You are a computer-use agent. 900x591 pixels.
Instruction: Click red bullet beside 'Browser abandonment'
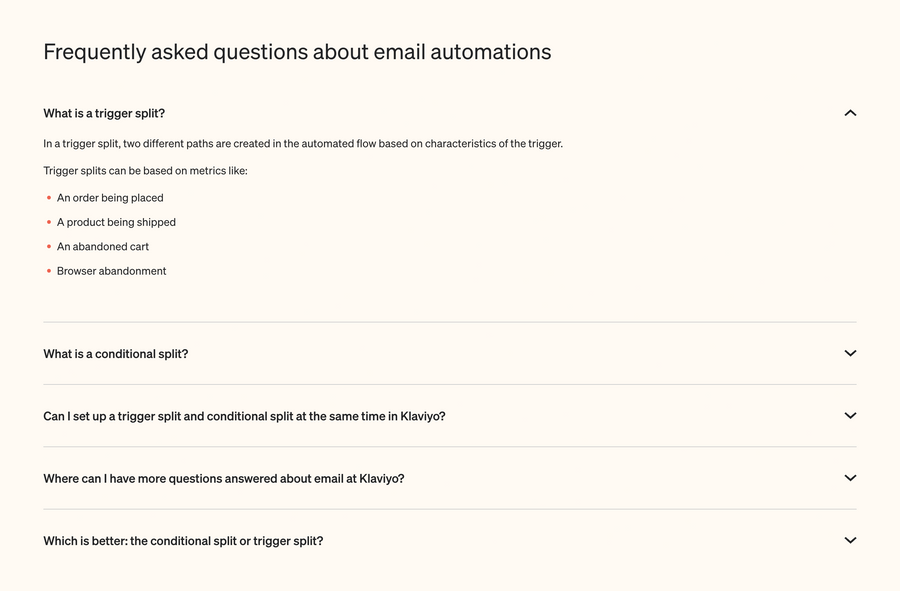tap(48, 271)
